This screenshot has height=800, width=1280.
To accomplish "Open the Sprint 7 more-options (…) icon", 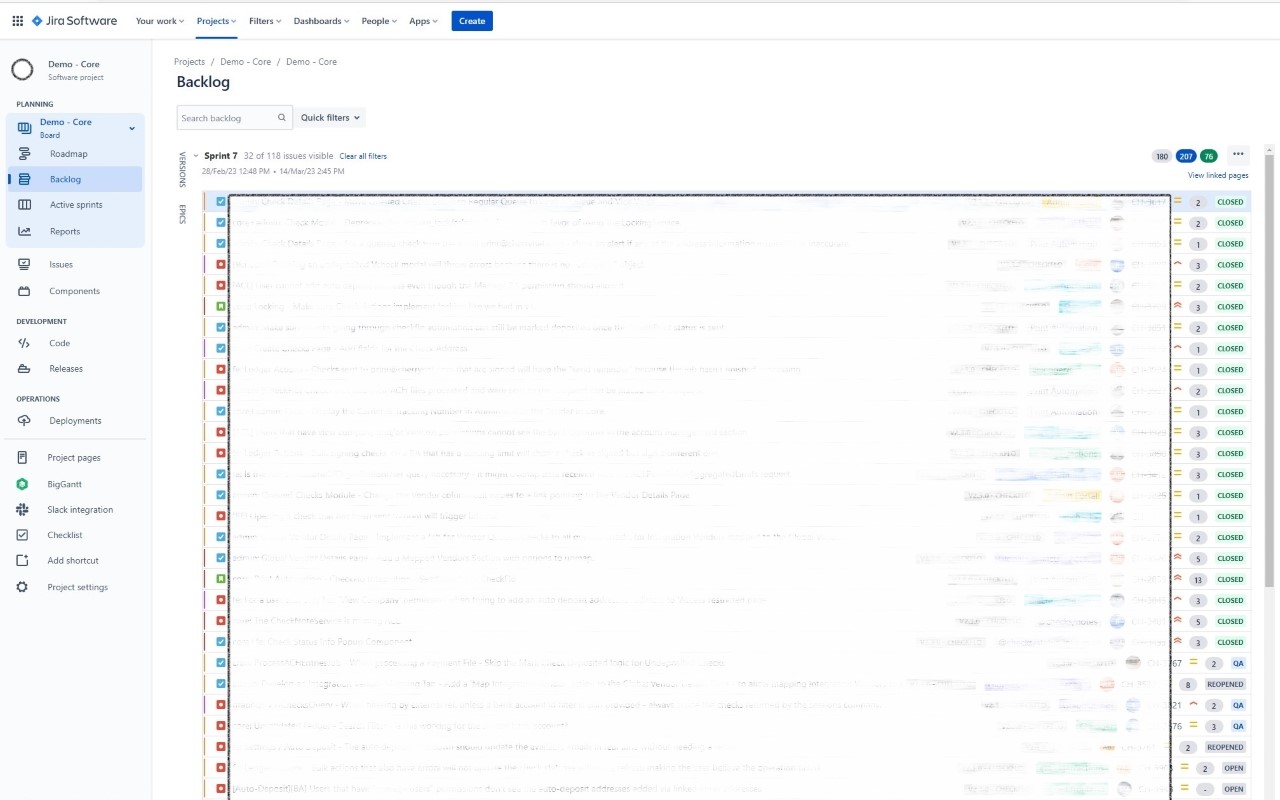I will click(1238, 155).
